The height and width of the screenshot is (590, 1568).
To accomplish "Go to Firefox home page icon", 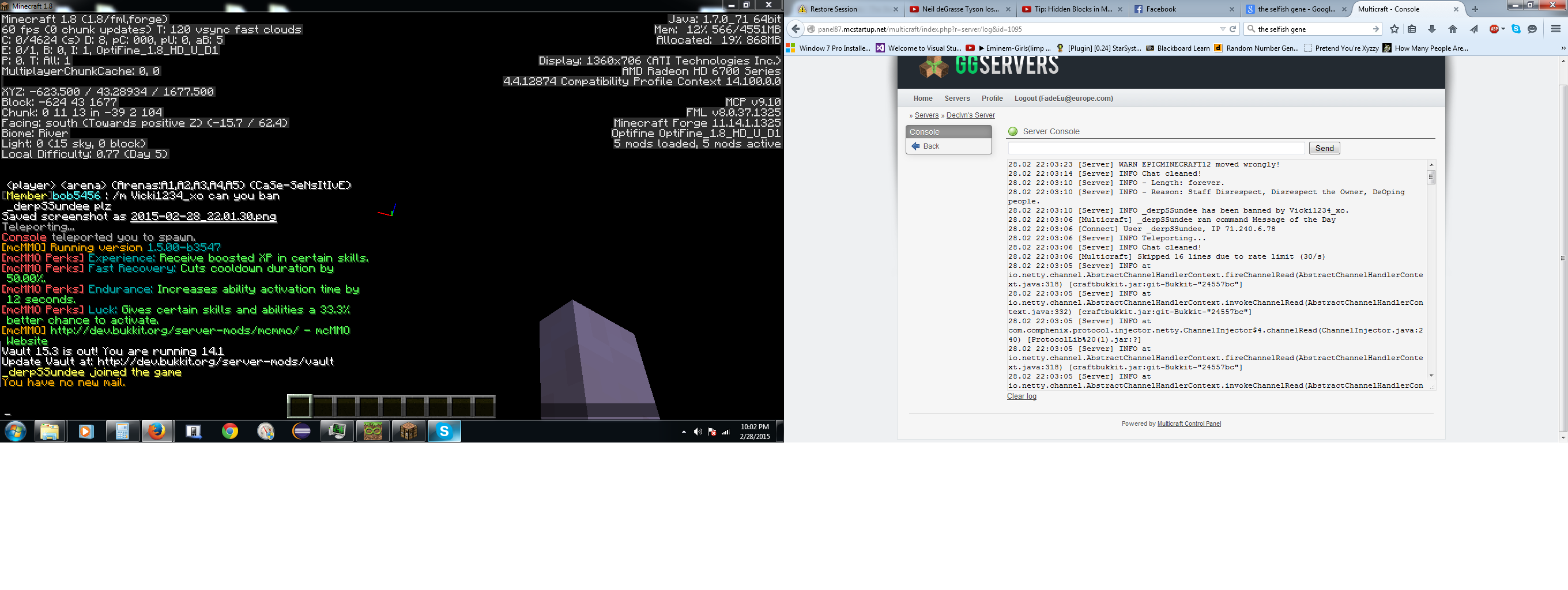I will pyautogui.click(x=1452, y=29).
